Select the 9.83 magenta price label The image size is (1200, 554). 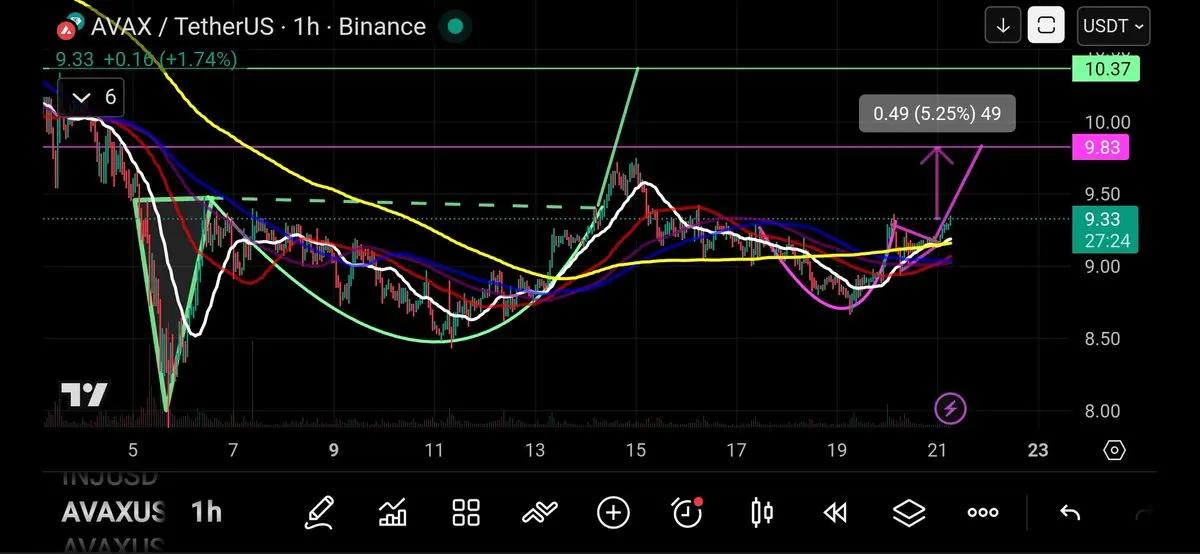[1100, 149]
